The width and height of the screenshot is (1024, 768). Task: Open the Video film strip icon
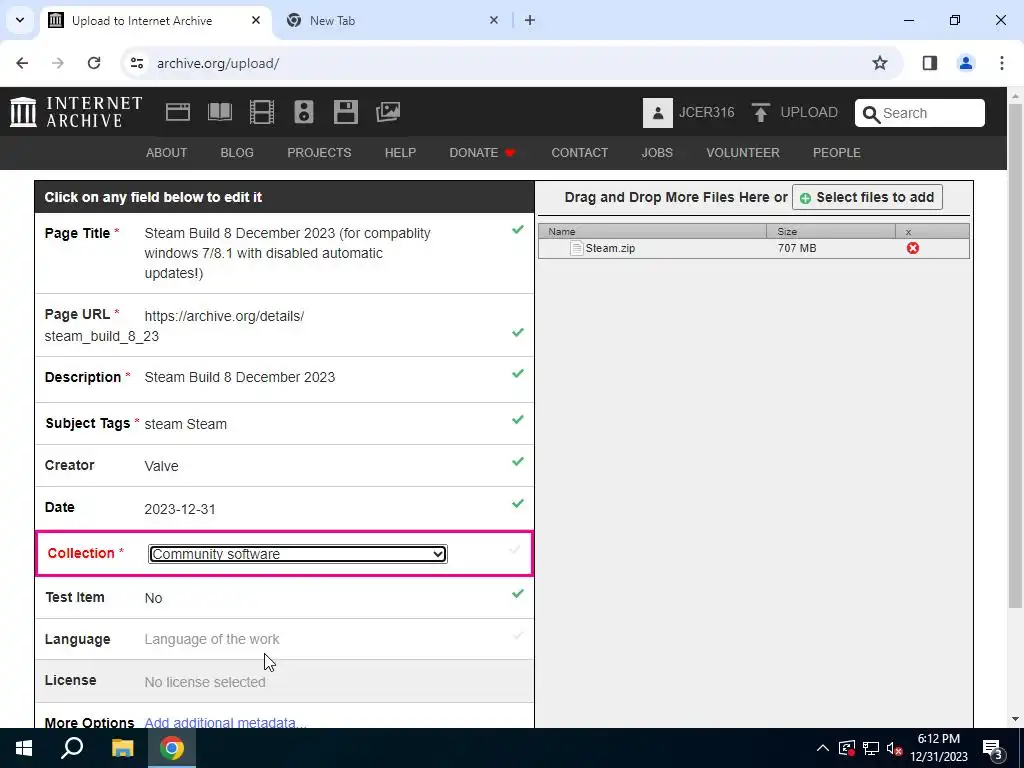[x=262, y=112]
